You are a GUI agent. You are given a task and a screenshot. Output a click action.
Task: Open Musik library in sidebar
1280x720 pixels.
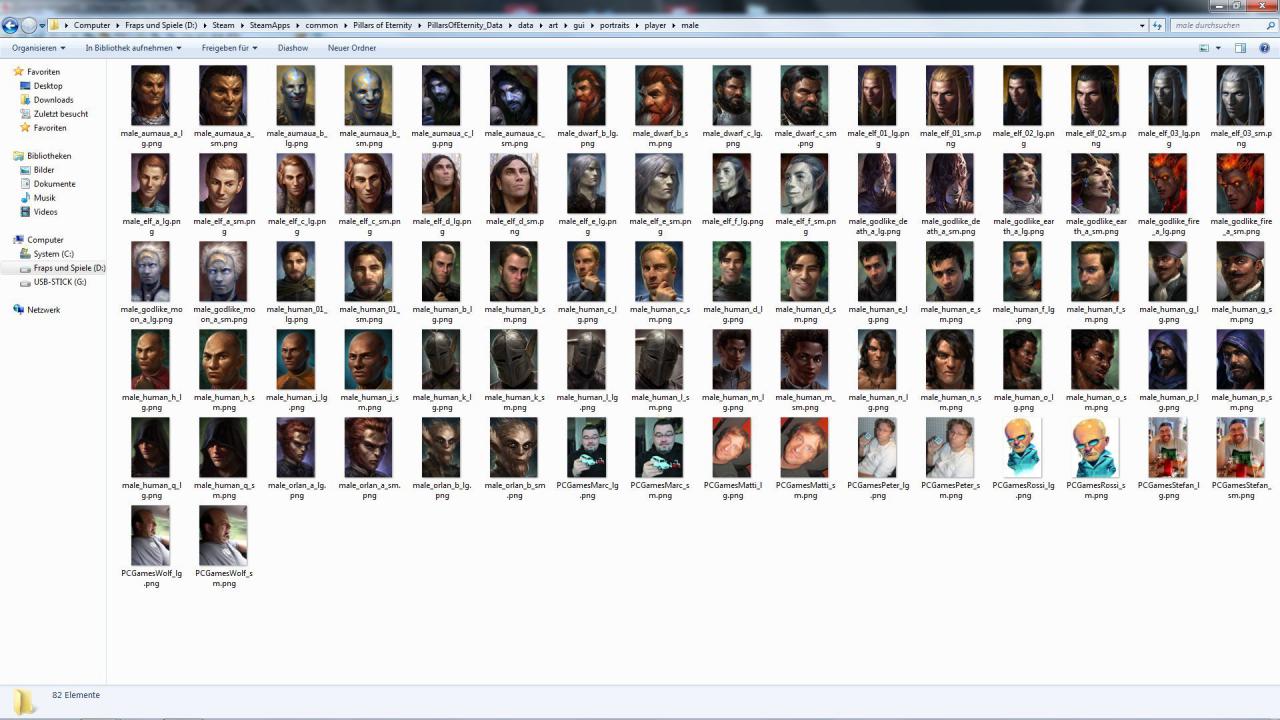(x=44, y=198)
